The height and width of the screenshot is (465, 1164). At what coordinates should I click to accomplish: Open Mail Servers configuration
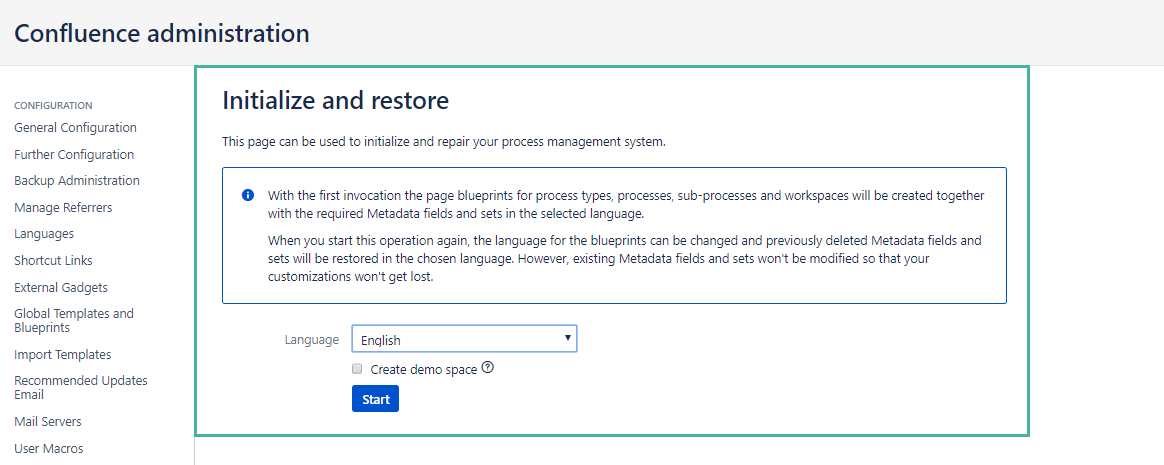tap(48, 421)
